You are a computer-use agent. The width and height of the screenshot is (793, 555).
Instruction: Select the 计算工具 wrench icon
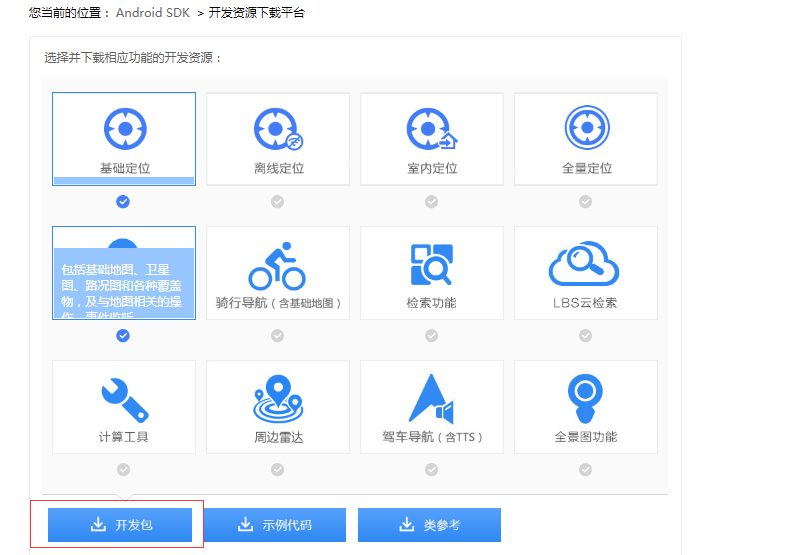point(124,400)
